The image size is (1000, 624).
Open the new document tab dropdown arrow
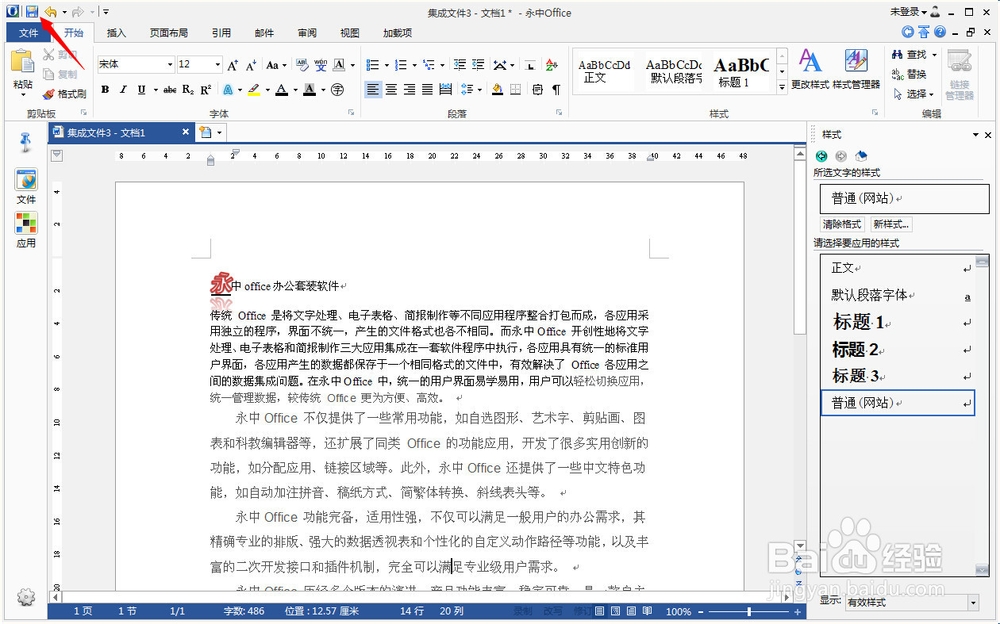pos(219,133)
